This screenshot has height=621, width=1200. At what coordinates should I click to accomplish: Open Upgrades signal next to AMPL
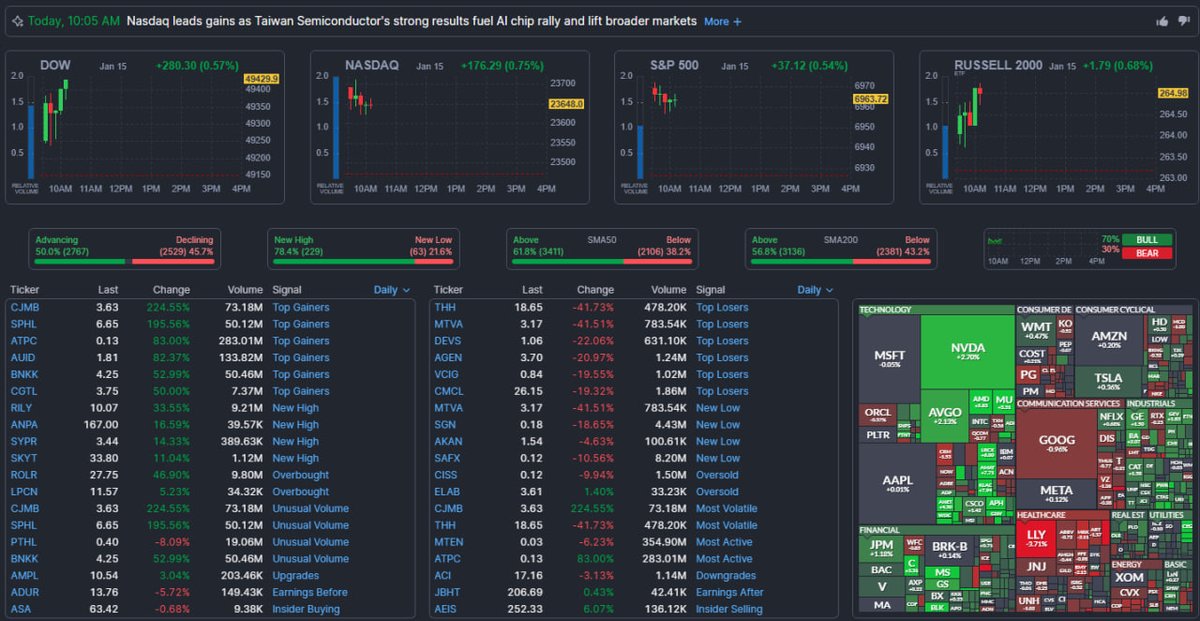click(296, 575)
